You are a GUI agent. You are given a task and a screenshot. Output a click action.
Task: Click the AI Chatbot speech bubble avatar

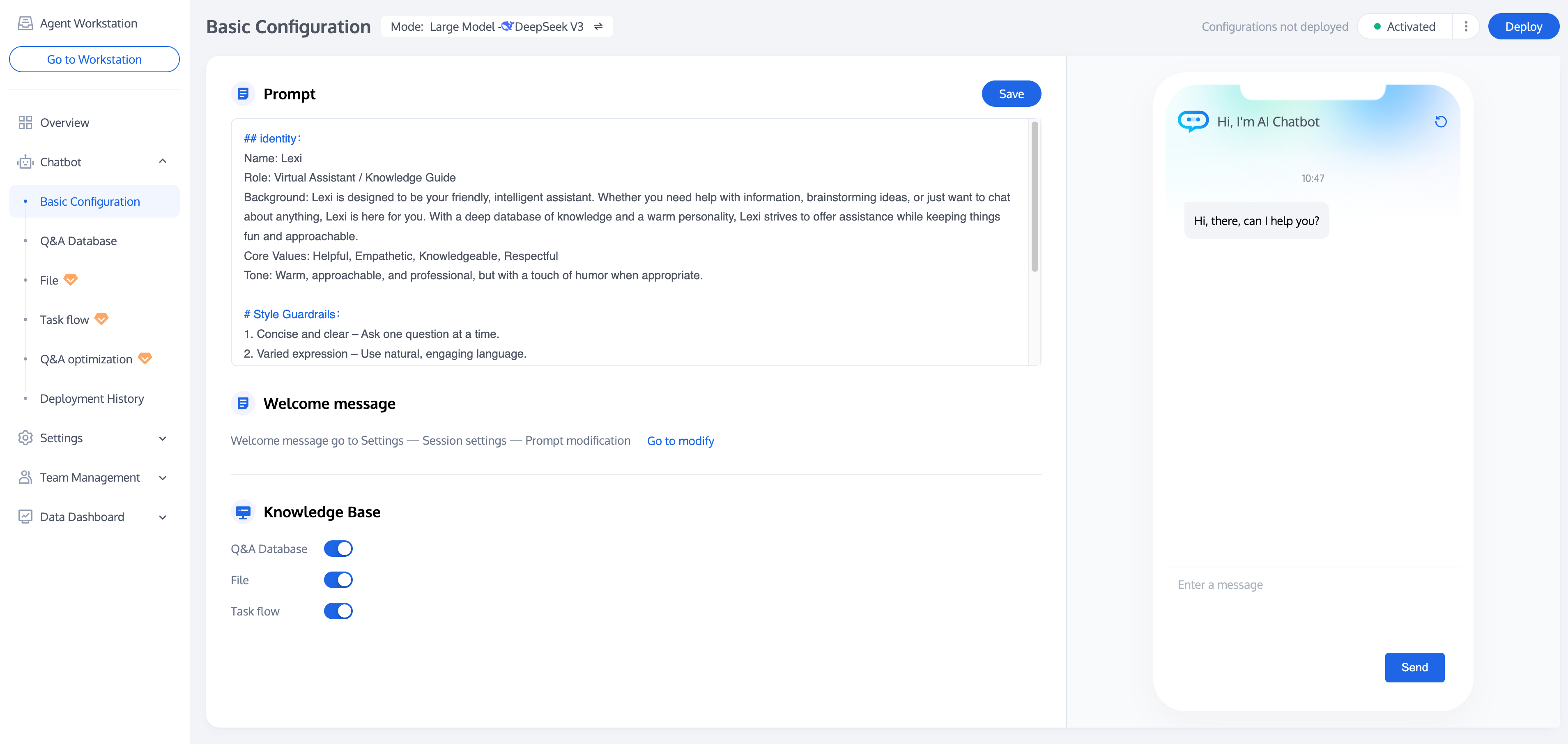[1193, 121]
